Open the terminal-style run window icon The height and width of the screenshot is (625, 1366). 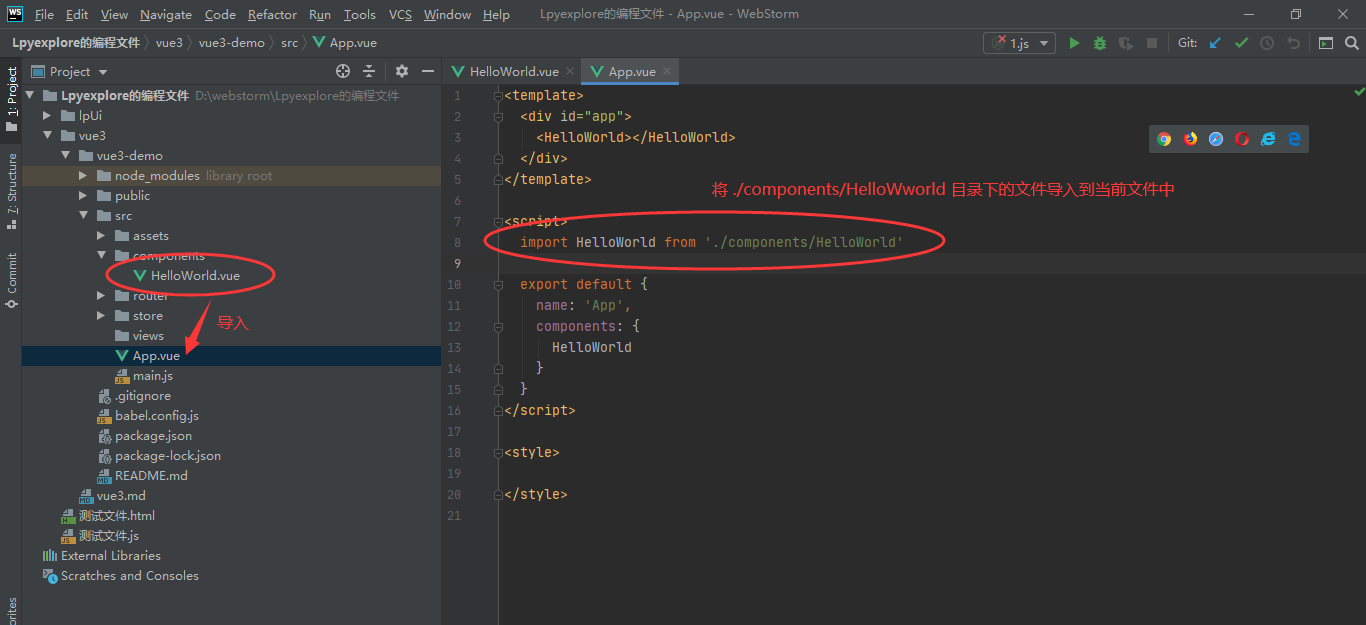pos(1325,43)
